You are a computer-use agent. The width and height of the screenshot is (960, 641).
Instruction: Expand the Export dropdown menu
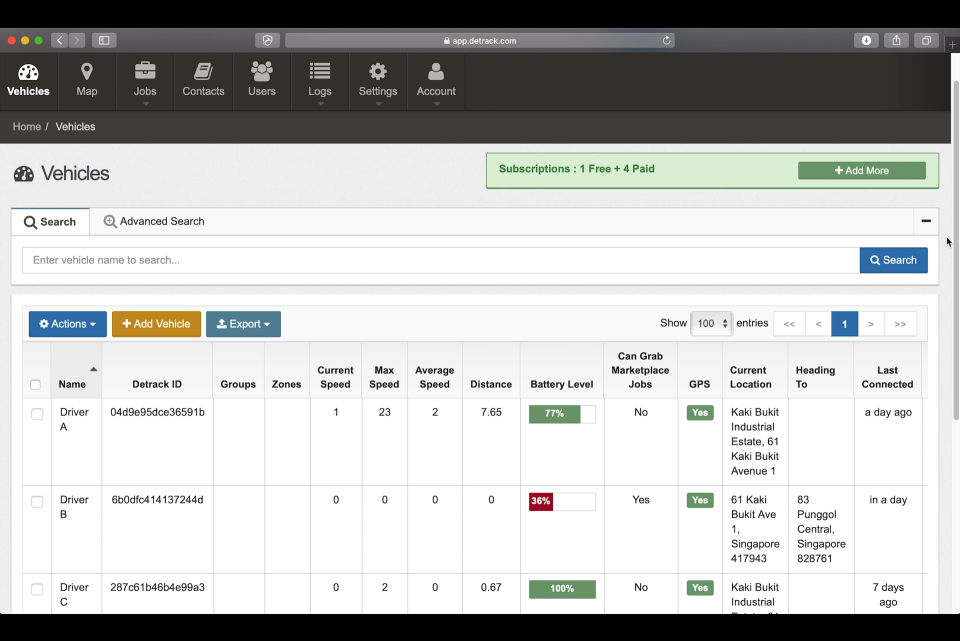(x=243, y=324)
